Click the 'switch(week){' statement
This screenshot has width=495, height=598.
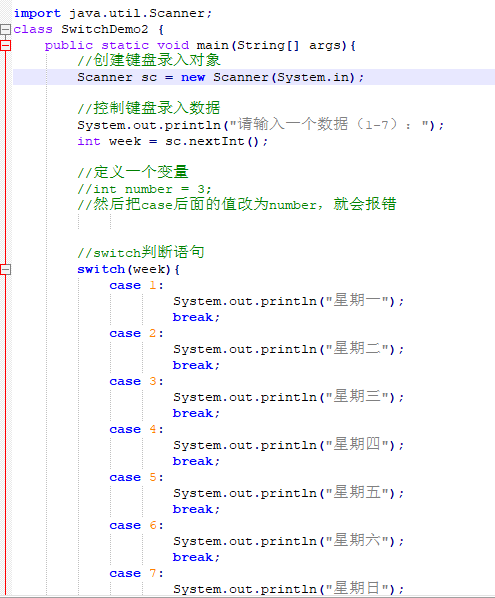click(129, 269)
